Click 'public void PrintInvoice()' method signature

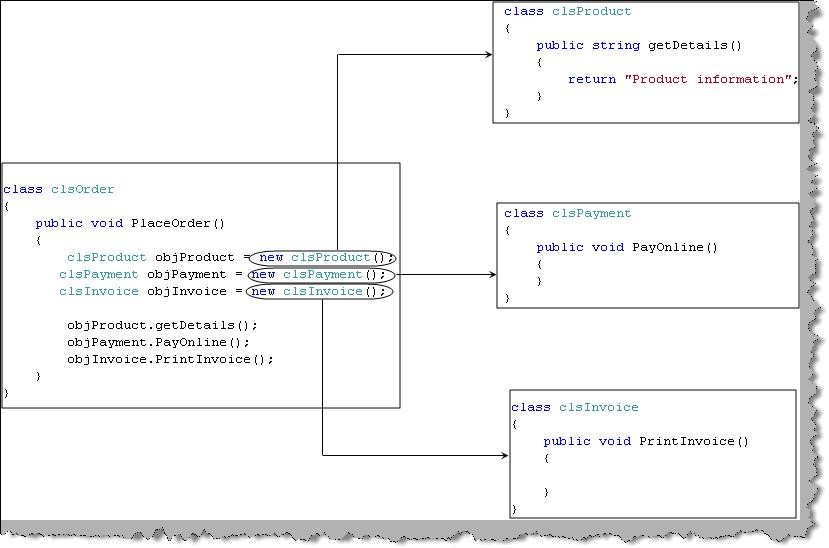click(x=646, y=441)
